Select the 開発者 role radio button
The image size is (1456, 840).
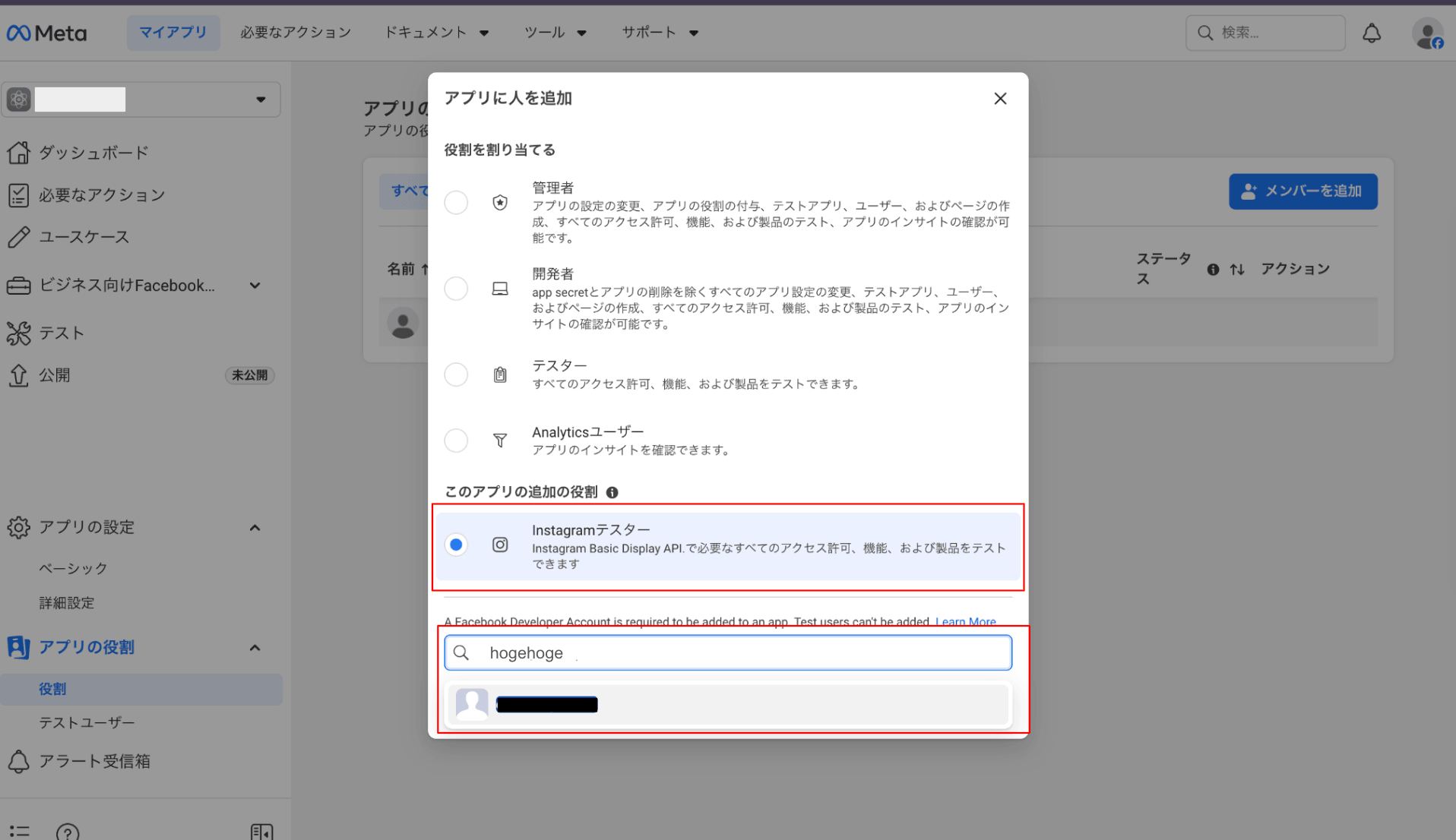coord(456,289)
